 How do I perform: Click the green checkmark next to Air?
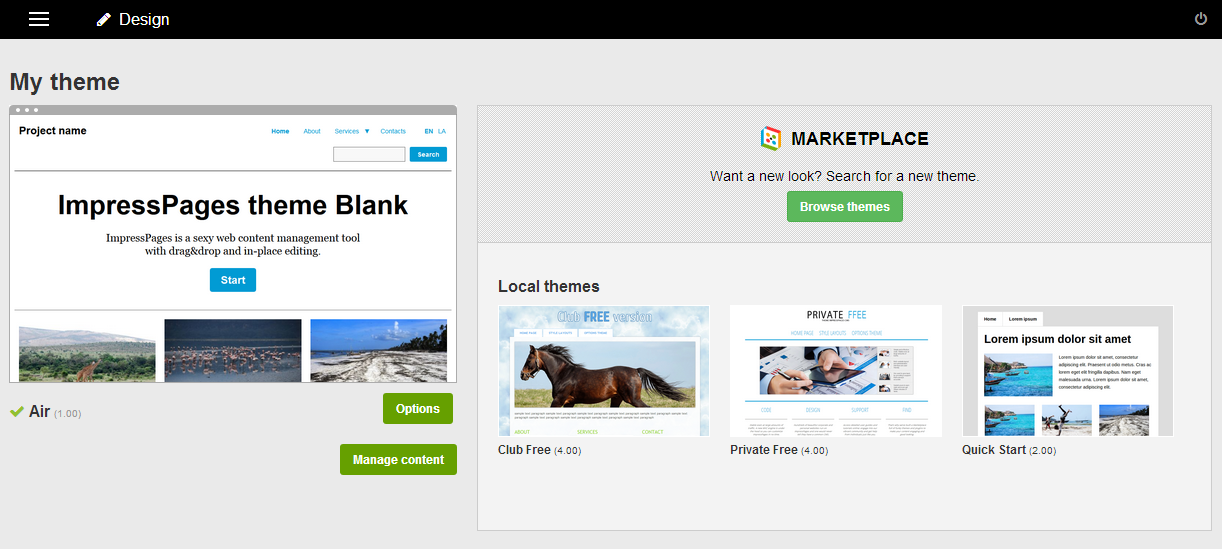pos(17,411)
